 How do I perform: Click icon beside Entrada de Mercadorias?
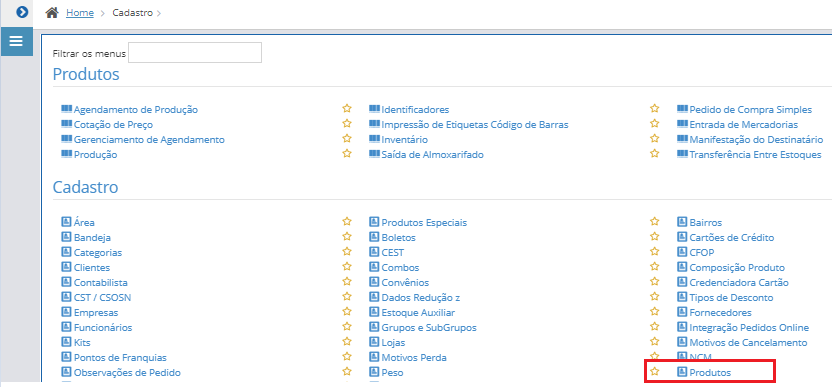682,124
